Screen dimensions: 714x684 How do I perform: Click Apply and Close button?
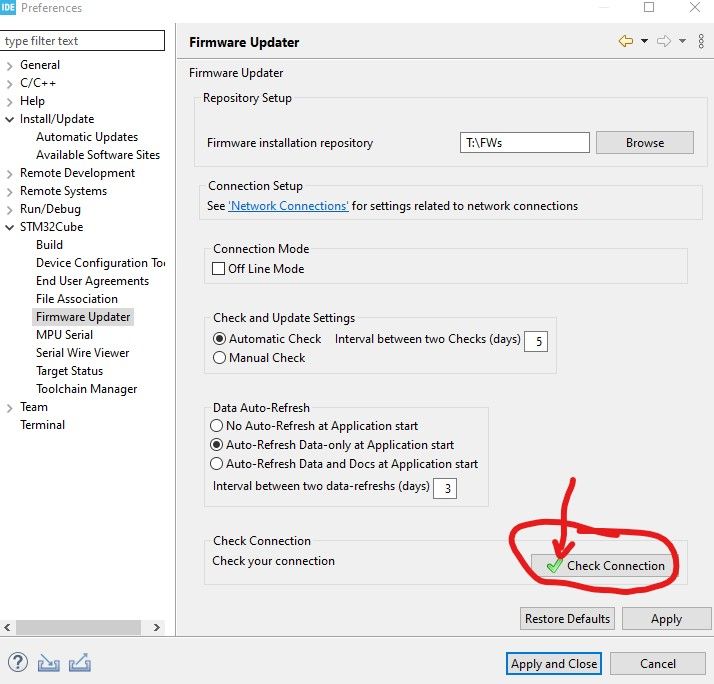(554, 664)
